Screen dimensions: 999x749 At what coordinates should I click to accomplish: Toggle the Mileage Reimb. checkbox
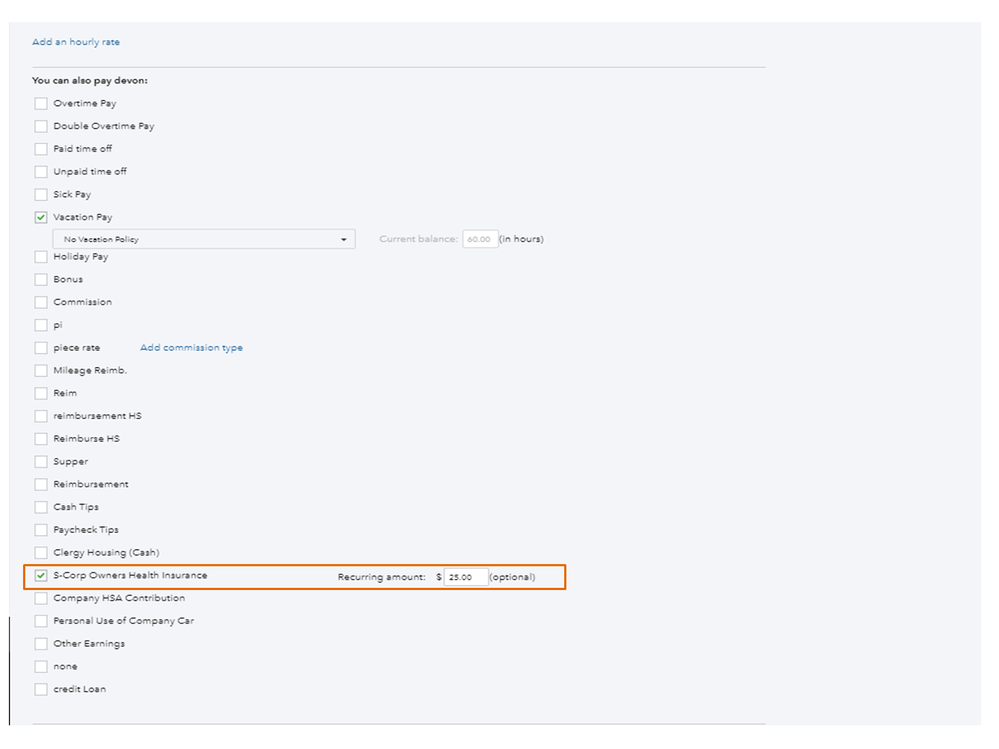(x=41, y=371)
